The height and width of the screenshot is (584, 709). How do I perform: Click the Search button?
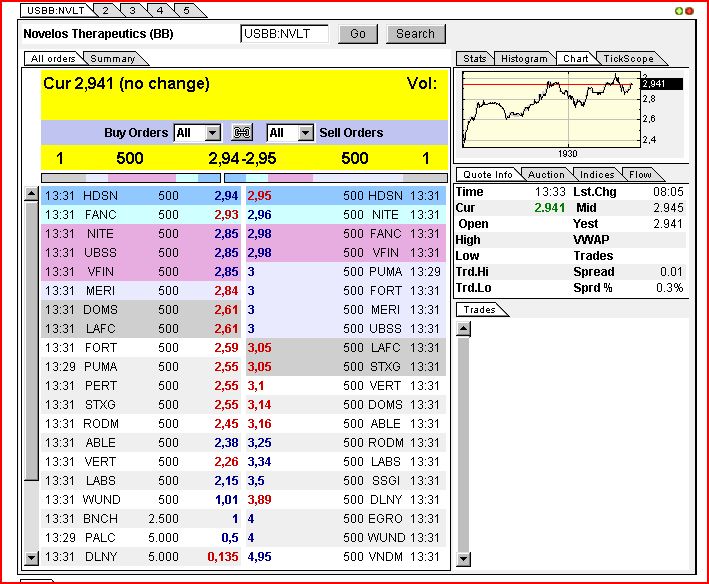tap(415, 33)
